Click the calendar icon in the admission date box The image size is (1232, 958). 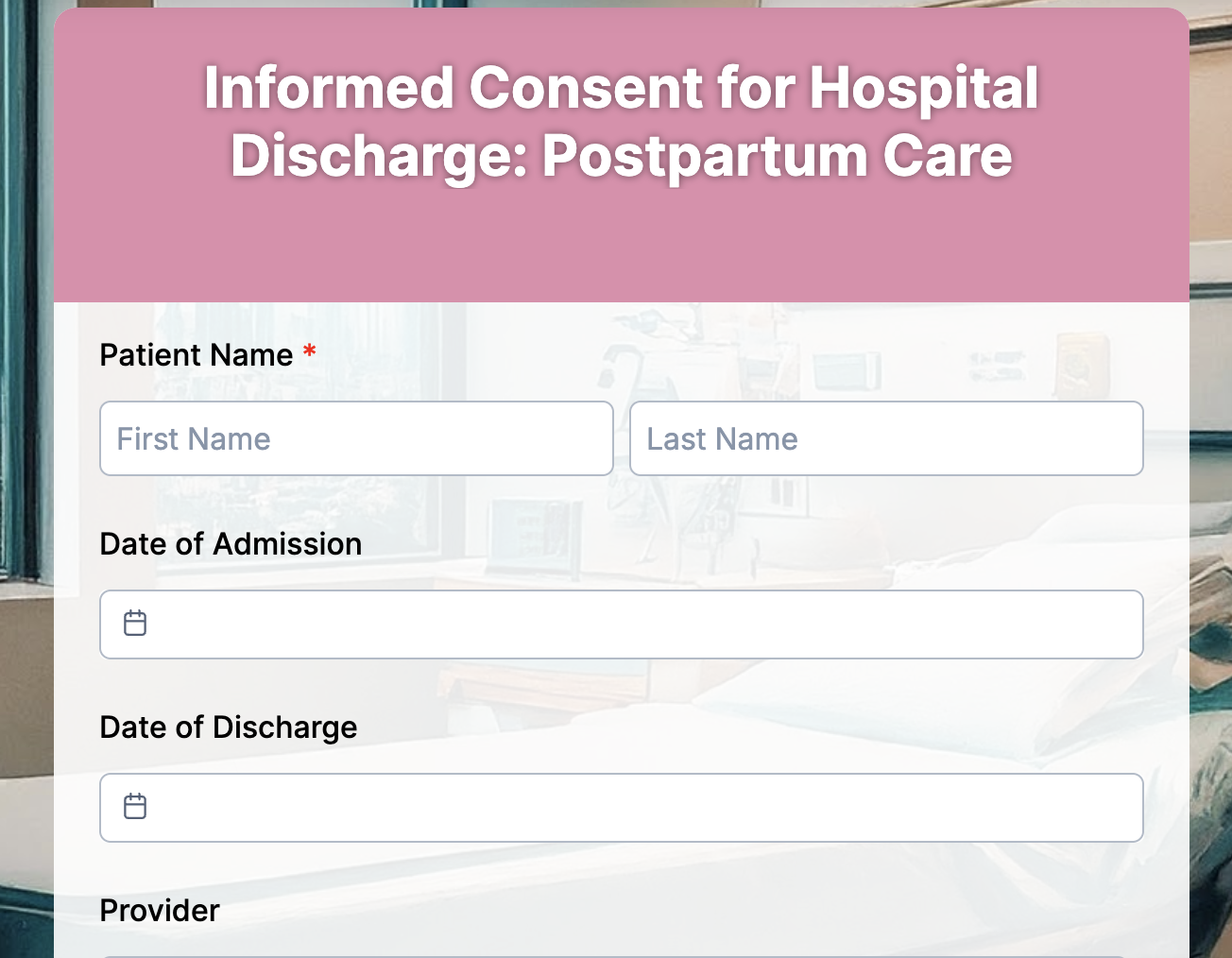click(136, 624)
